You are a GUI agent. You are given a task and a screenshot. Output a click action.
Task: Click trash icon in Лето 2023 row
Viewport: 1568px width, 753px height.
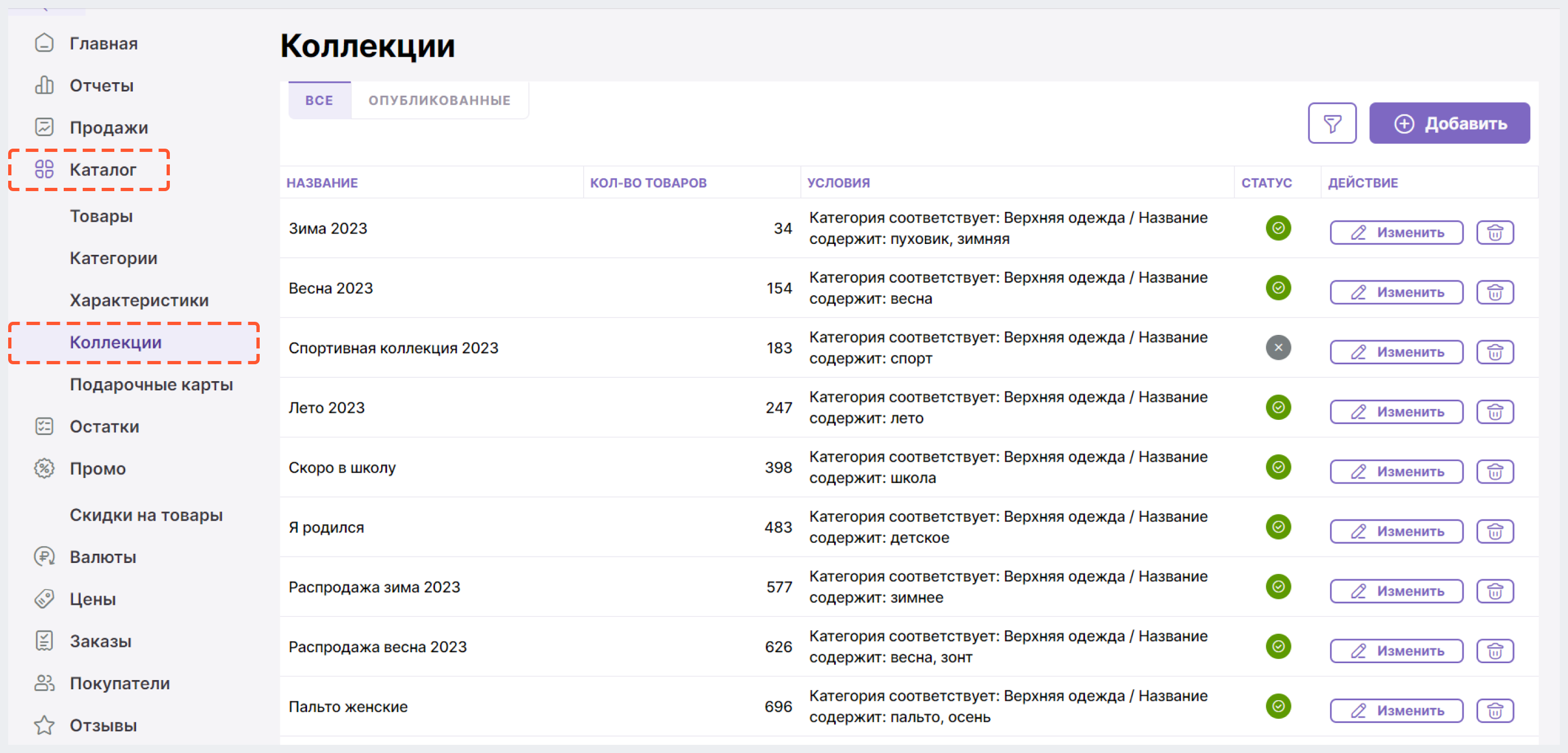pos(1495,412)
